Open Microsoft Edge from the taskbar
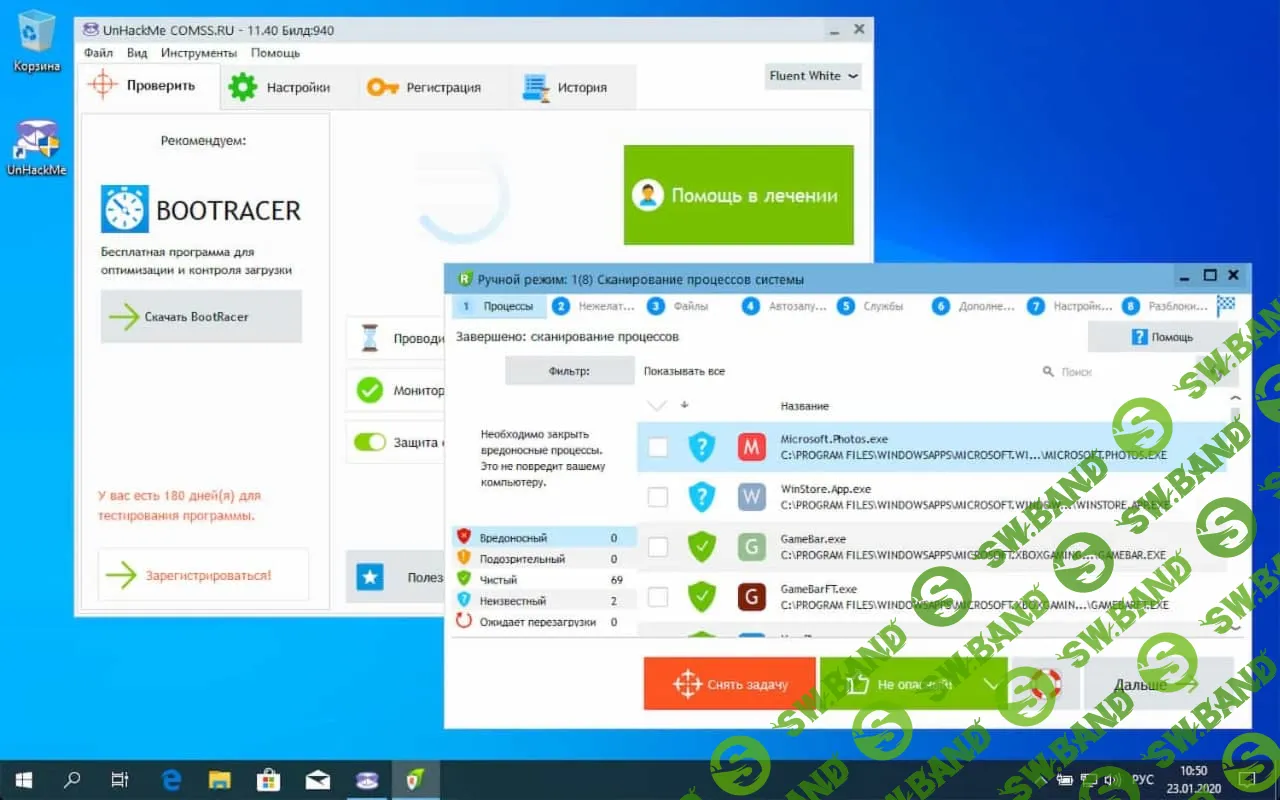 171,780
